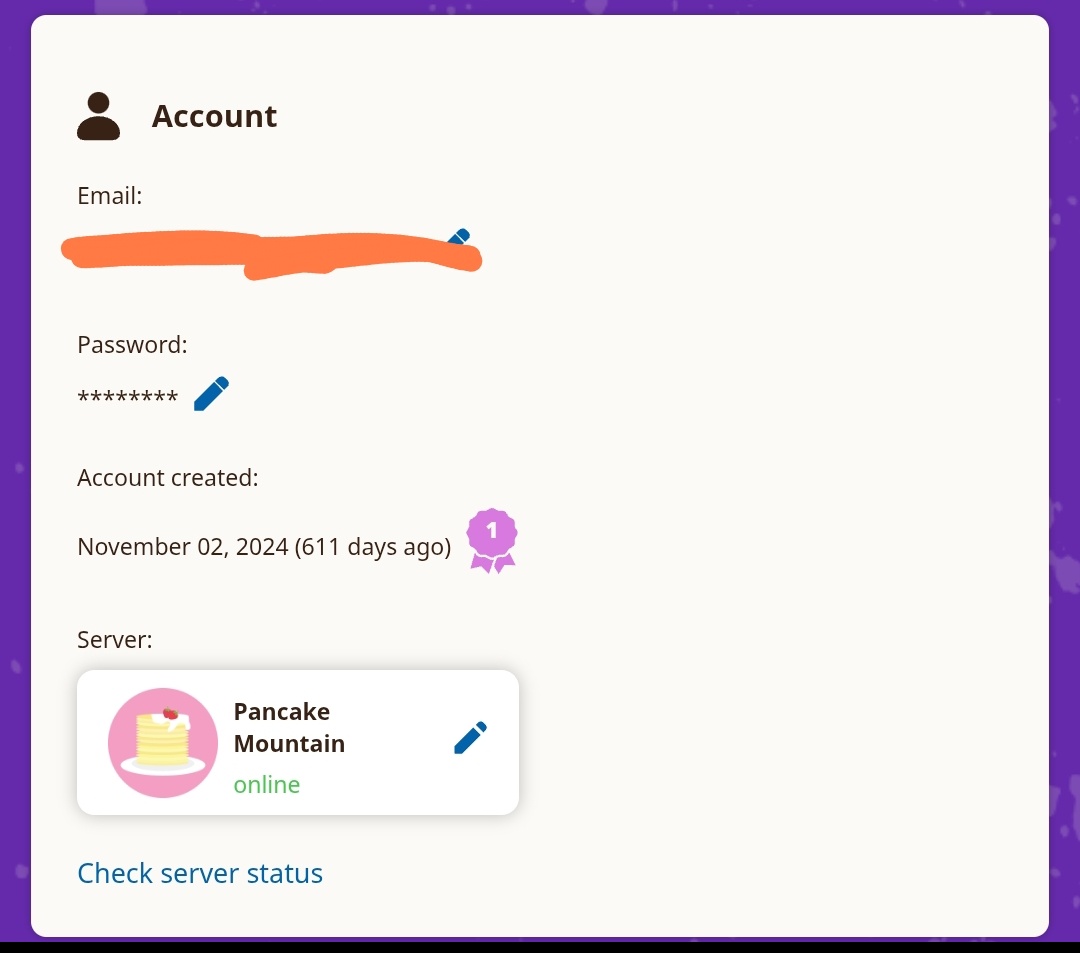Click the pencil icon to edit password

click(x=211, y=394)
